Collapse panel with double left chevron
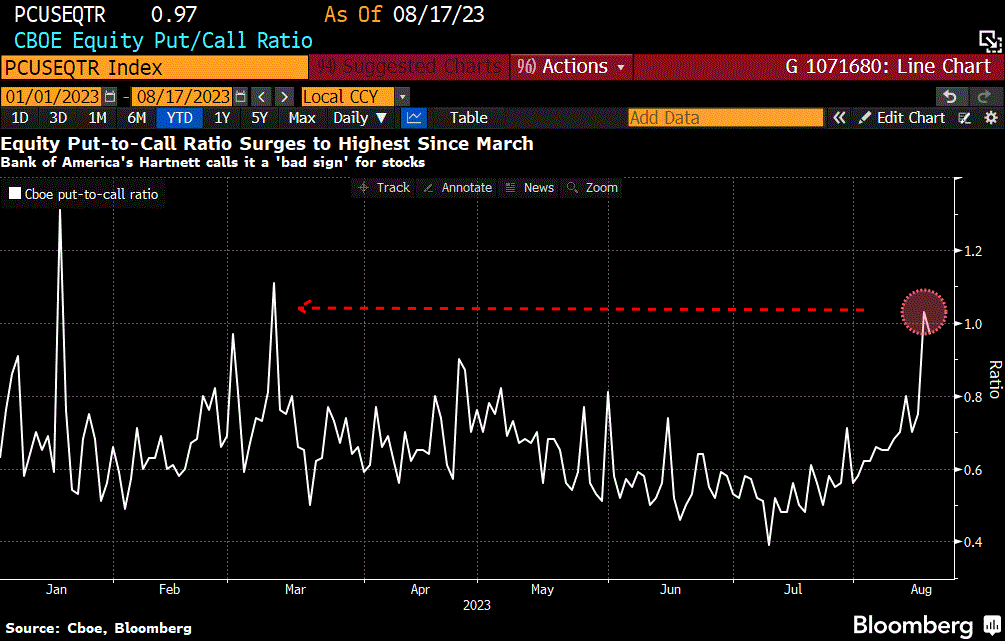This screenshot has width=1005, height=641. click(x=839, y=118)
